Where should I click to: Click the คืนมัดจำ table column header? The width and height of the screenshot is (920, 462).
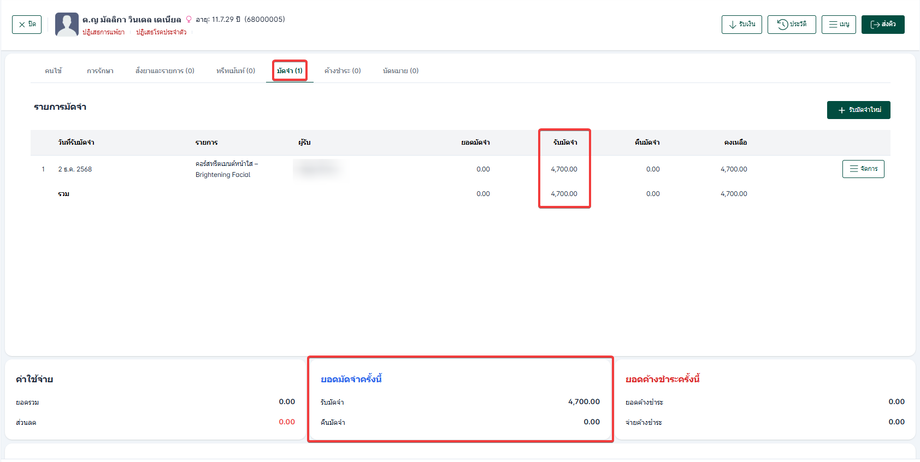[647, 143]
